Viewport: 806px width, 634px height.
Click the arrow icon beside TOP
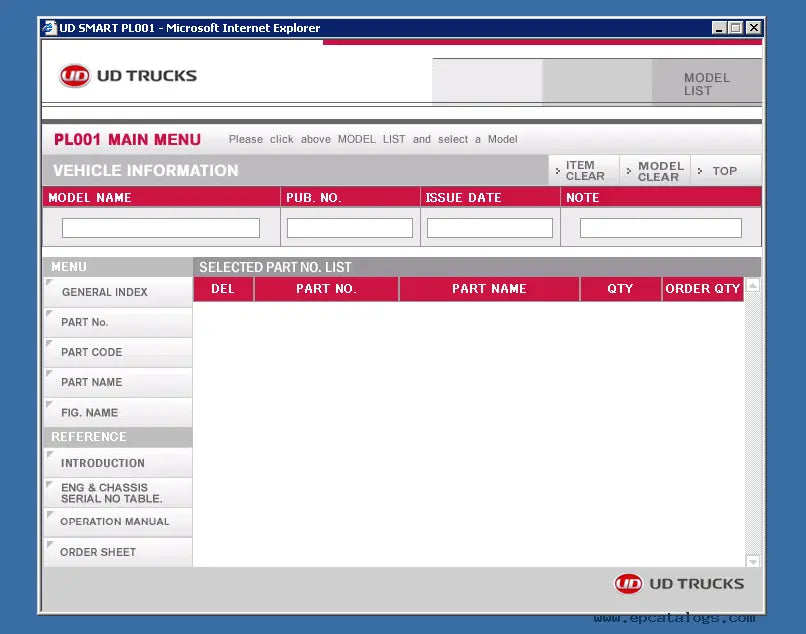(702, 170)
